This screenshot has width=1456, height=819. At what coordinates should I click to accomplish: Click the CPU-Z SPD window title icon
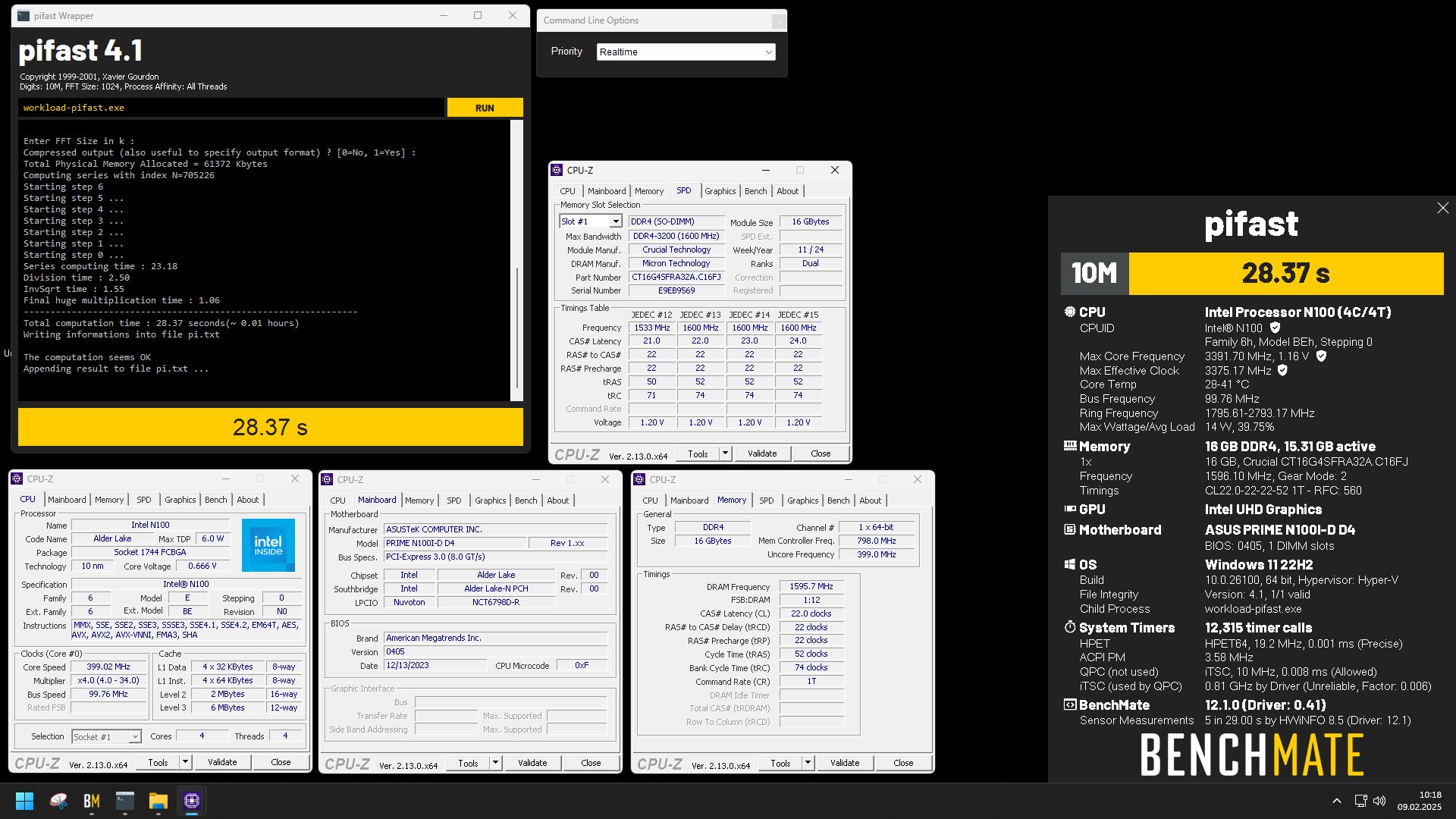557,170
